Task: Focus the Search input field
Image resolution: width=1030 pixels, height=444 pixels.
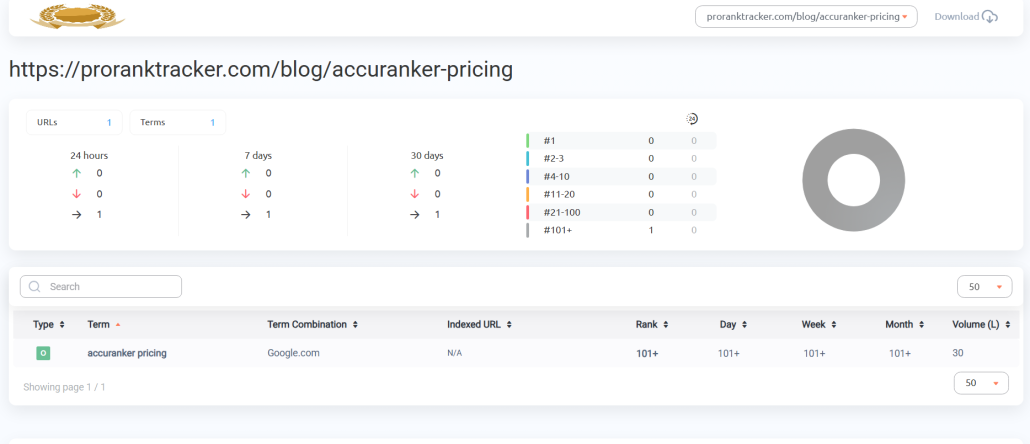Action: (x=101, y=286)
